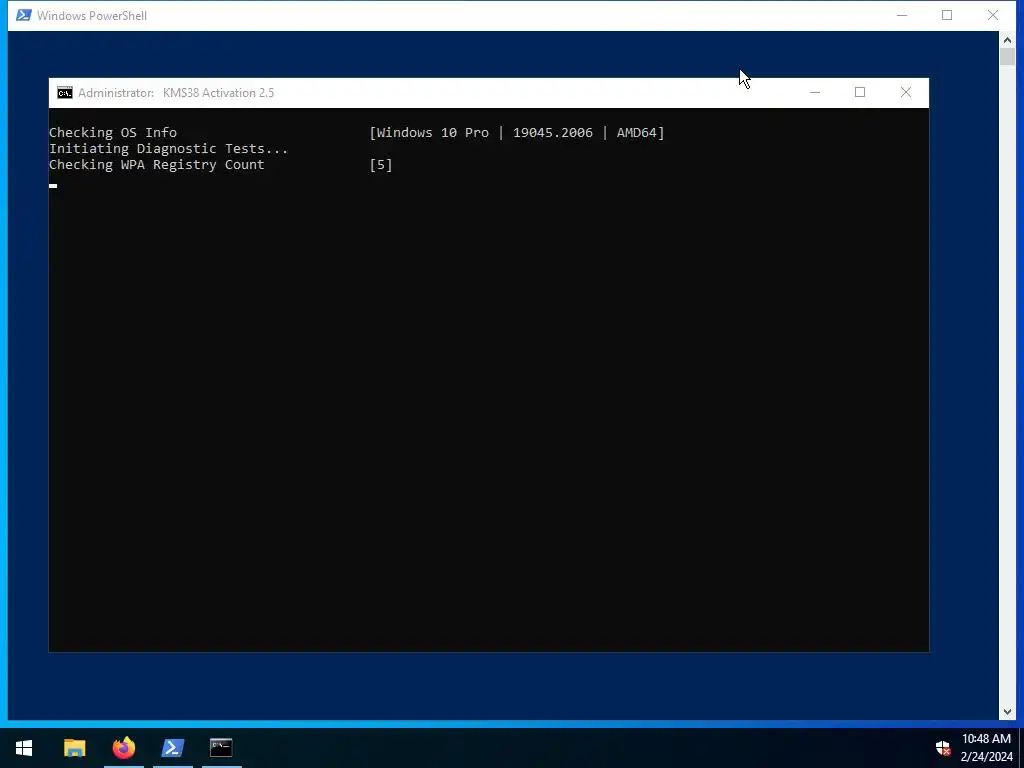The width and height of the screenshot is (1024, 768).
Task: Minimize the KMS38 Activation window
Action: 814,93
